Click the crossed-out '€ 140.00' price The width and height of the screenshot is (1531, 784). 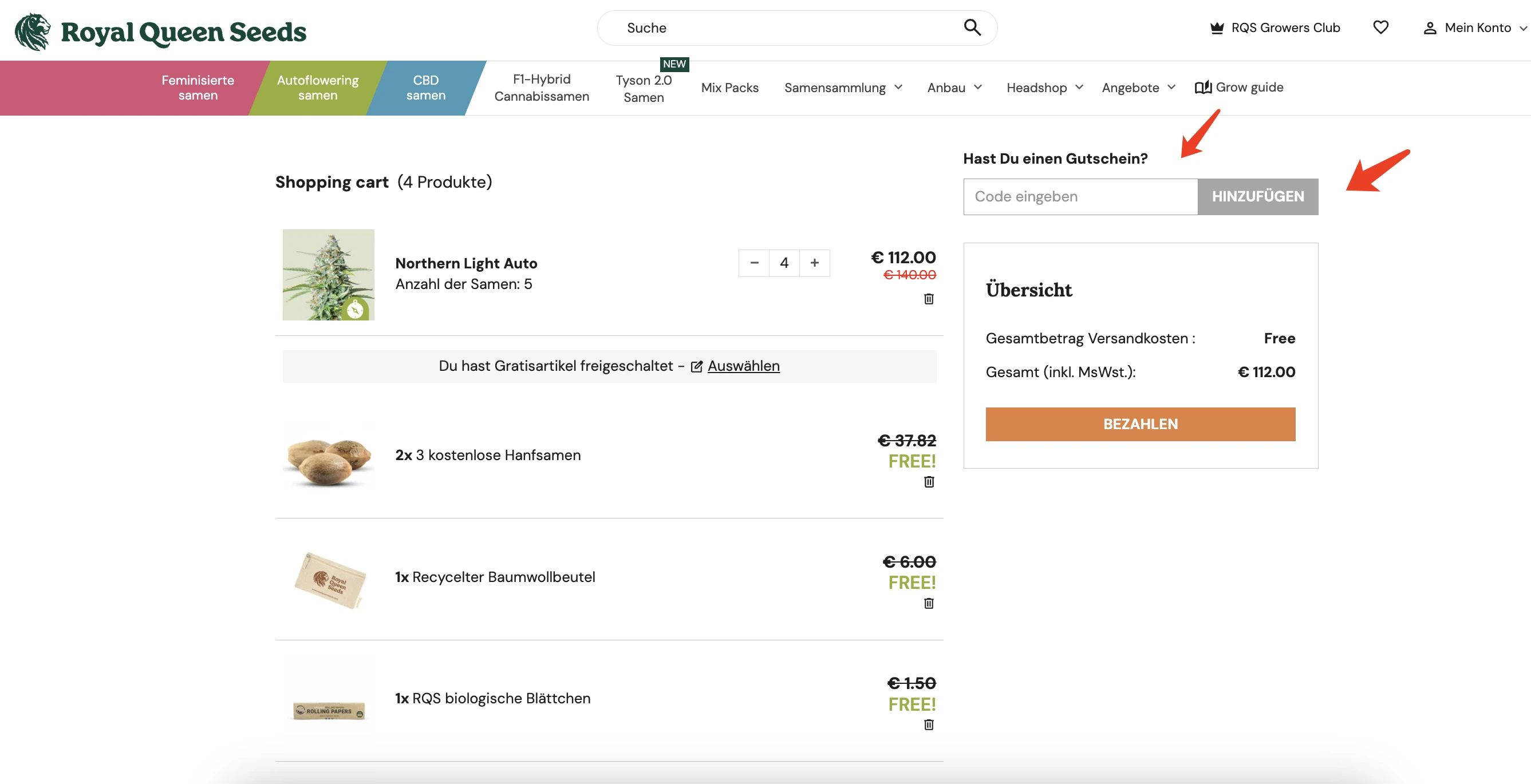(909, 275)
